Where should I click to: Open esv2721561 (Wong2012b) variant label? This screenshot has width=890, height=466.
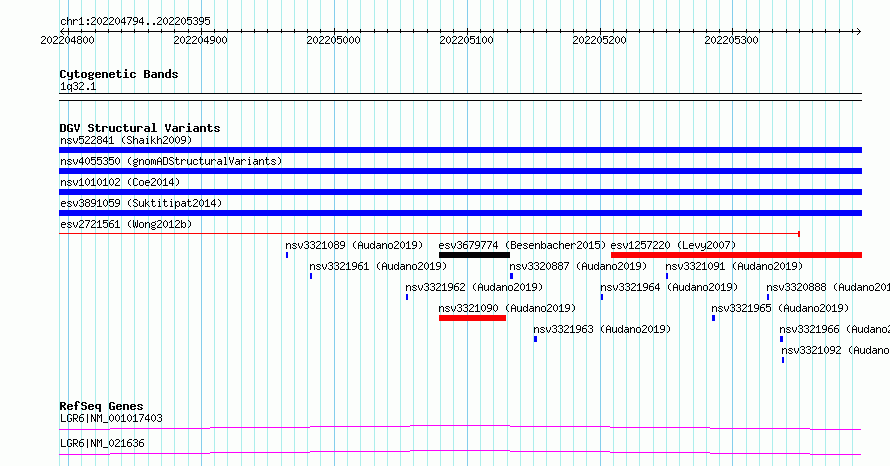tap(126, 224)
